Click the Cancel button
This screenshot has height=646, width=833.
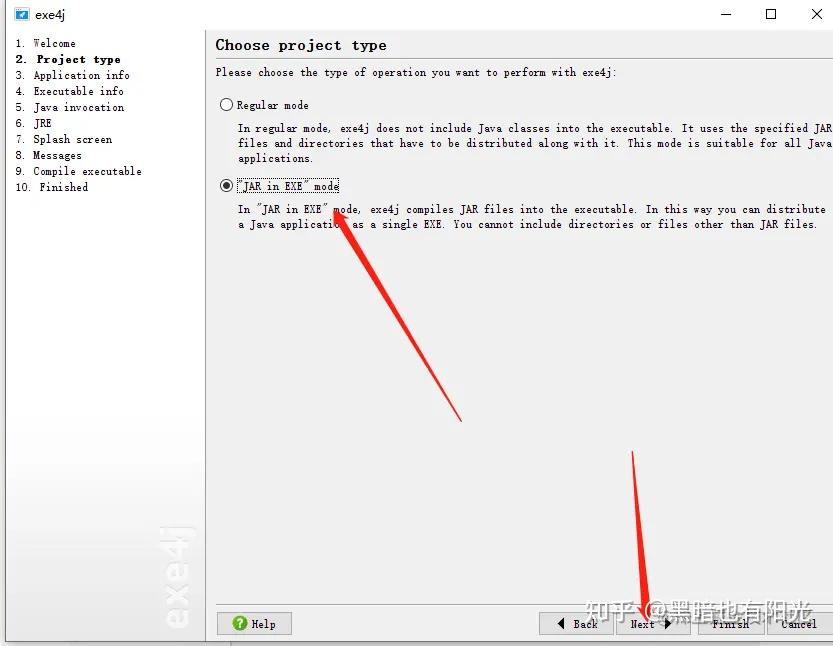800,624
